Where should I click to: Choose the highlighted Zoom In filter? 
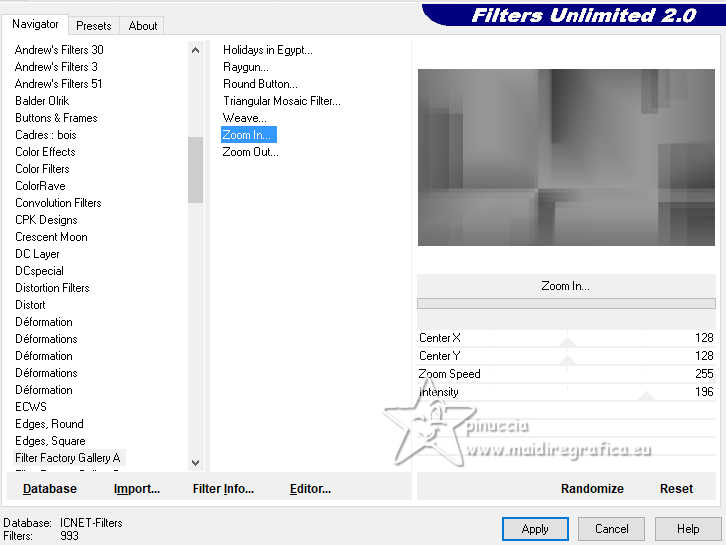(x=249, y=135)
